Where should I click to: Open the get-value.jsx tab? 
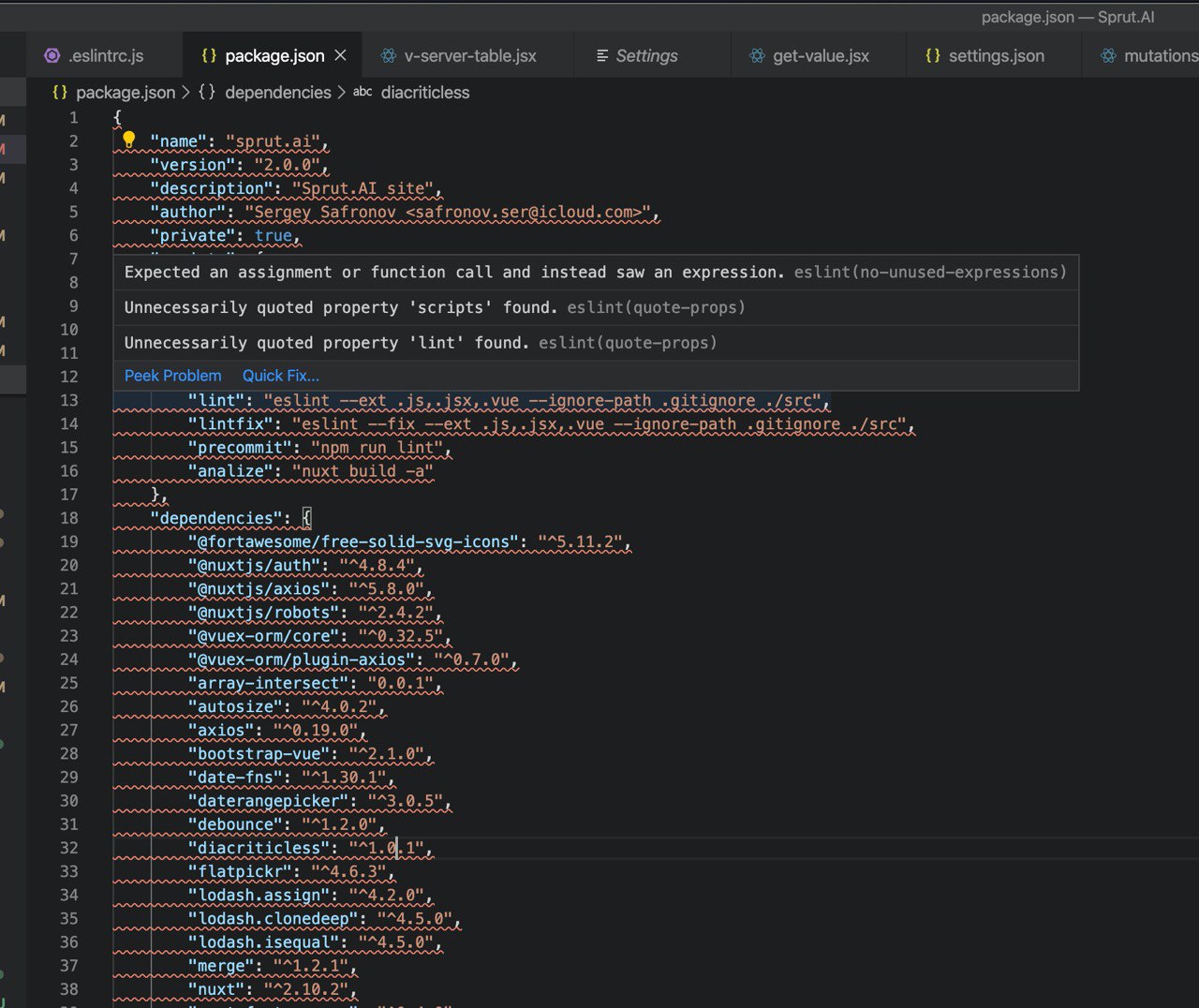click(x=821, y=56)
